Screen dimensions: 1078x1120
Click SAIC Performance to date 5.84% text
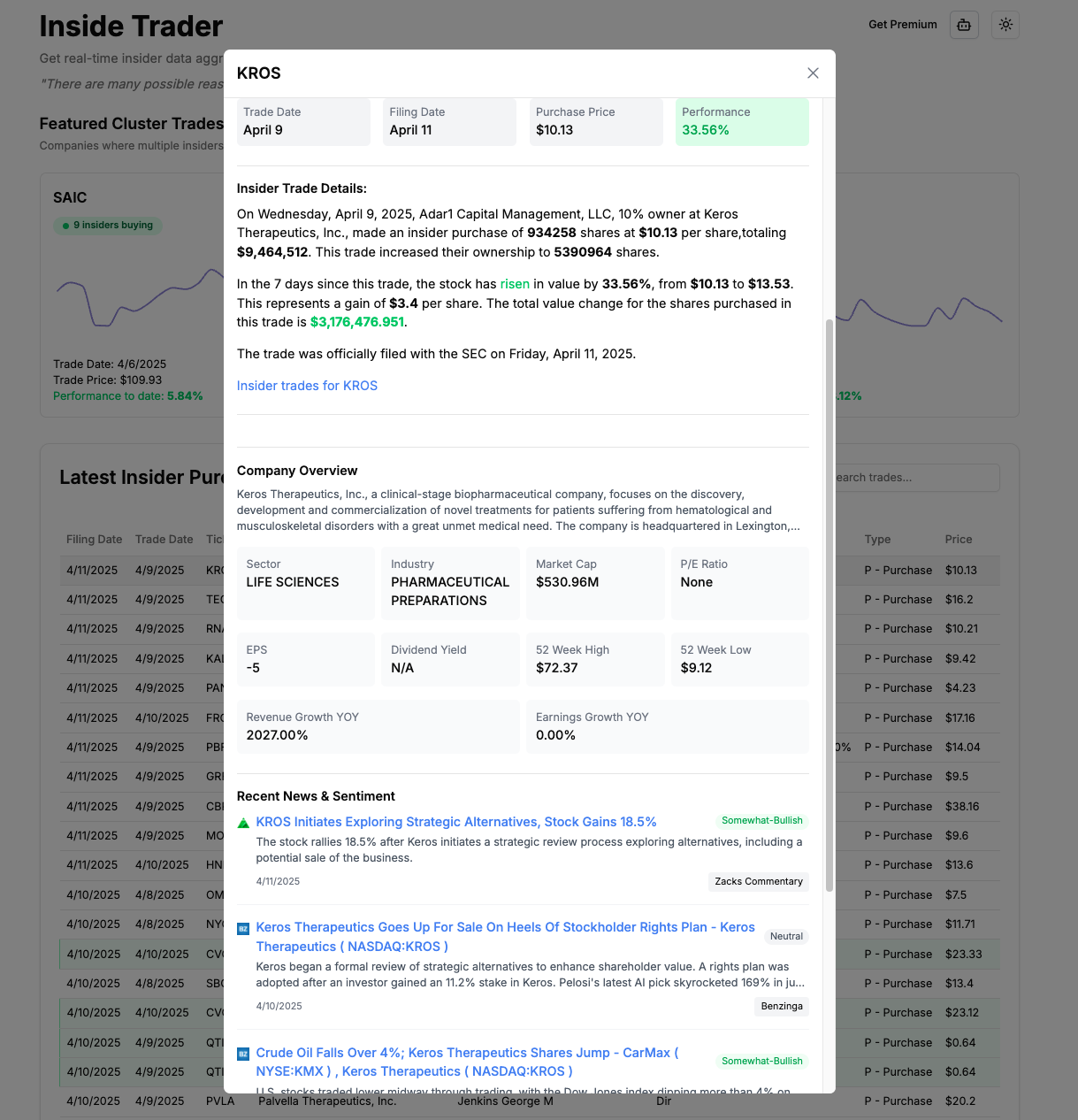[x=128, y=396]
